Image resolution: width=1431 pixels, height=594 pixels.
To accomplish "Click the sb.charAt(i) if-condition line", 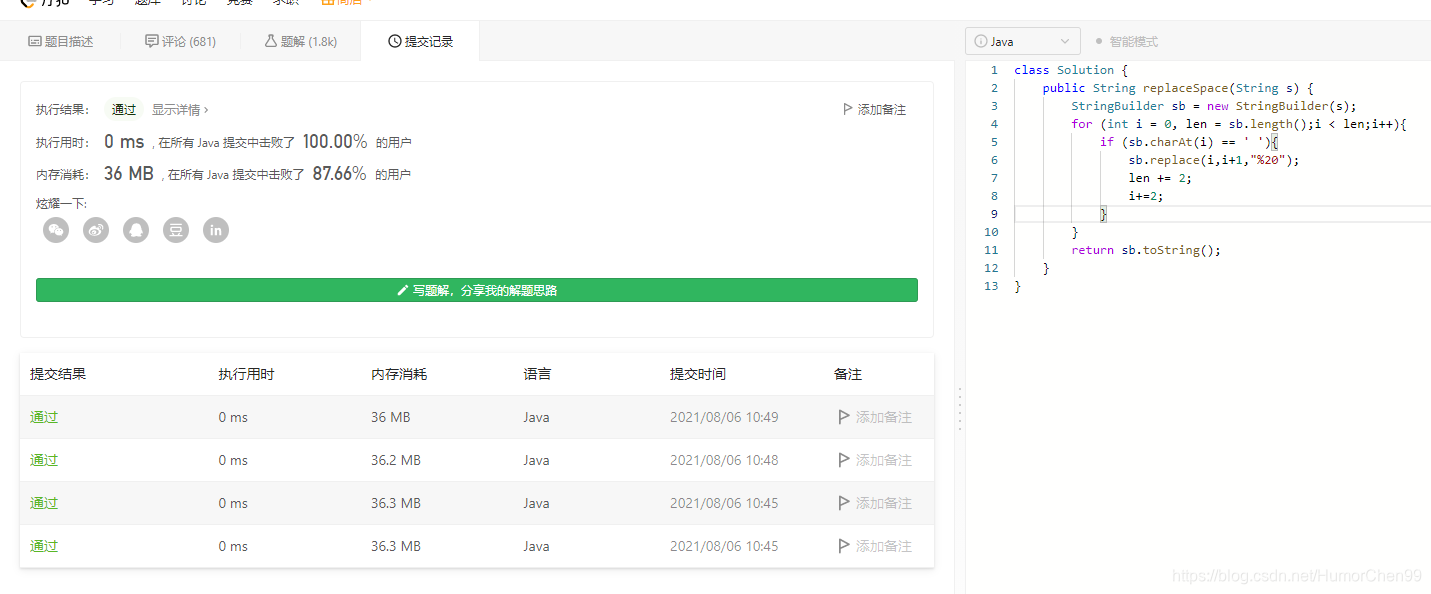I will click(x=1189, y=142).
